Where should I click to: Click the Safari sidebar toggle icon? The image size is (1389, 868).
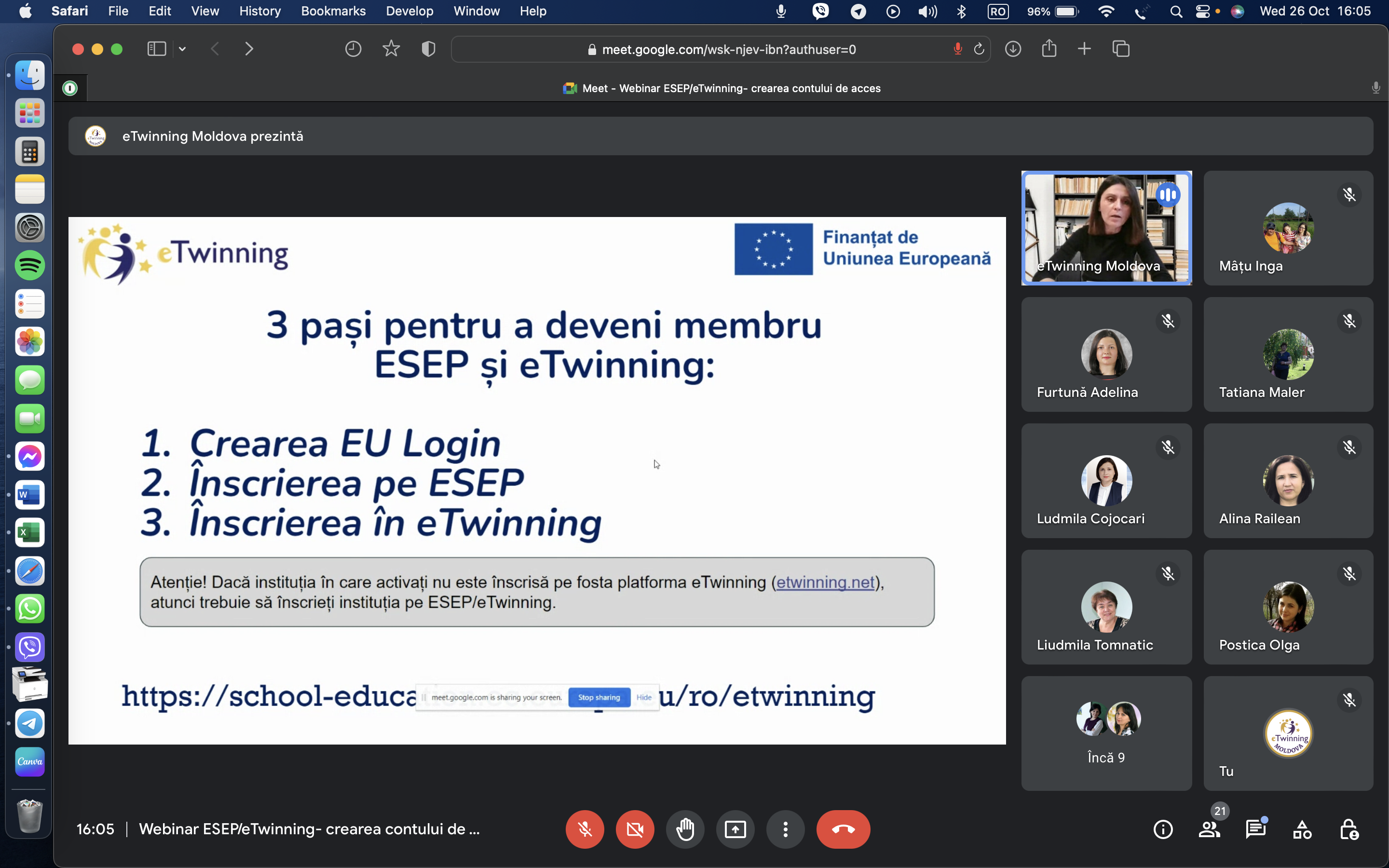coord(157,49)
